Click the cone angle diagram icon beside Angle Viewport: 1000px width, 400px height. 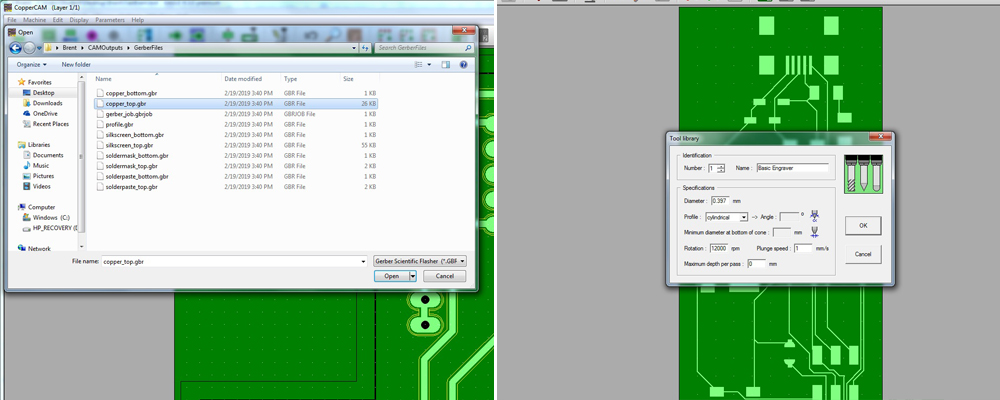point(814,216)
